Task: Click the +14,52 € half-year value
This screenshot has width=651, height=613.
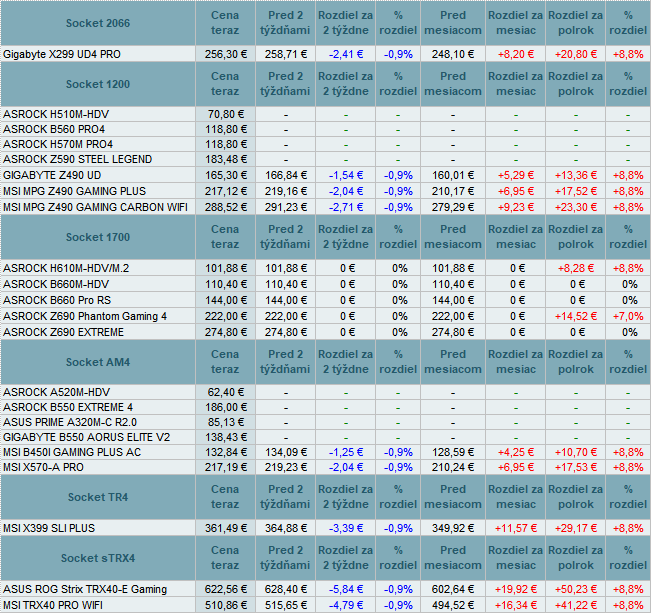Action: click(575, 316)
